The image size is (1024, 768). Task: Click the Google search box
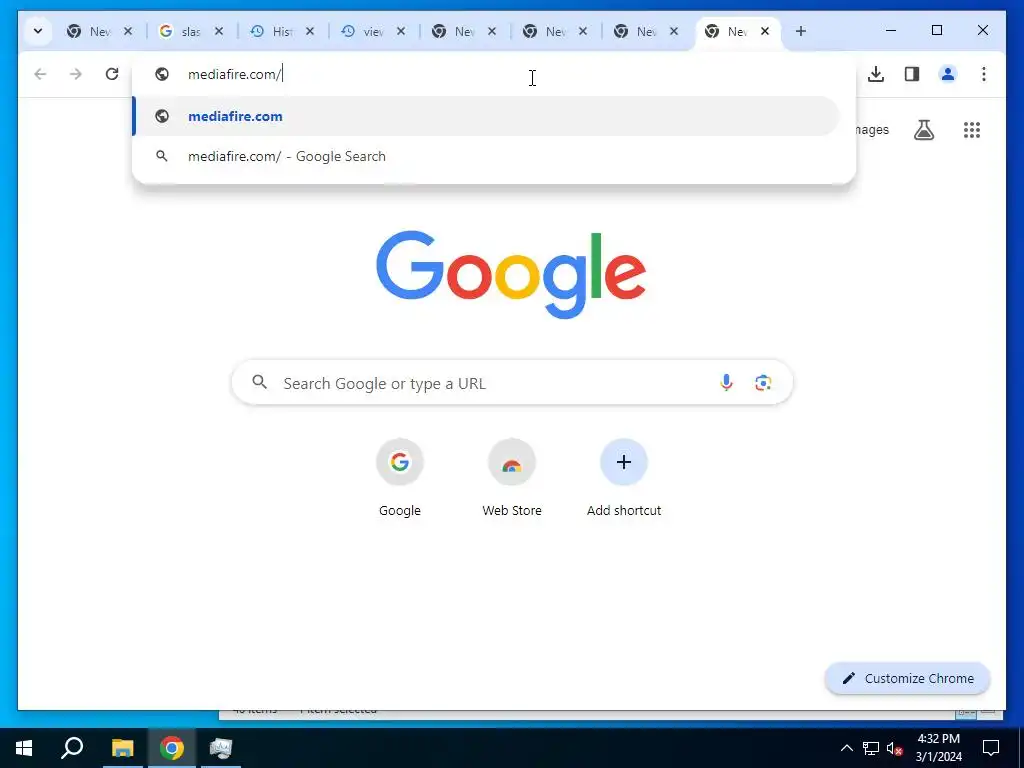512,383
